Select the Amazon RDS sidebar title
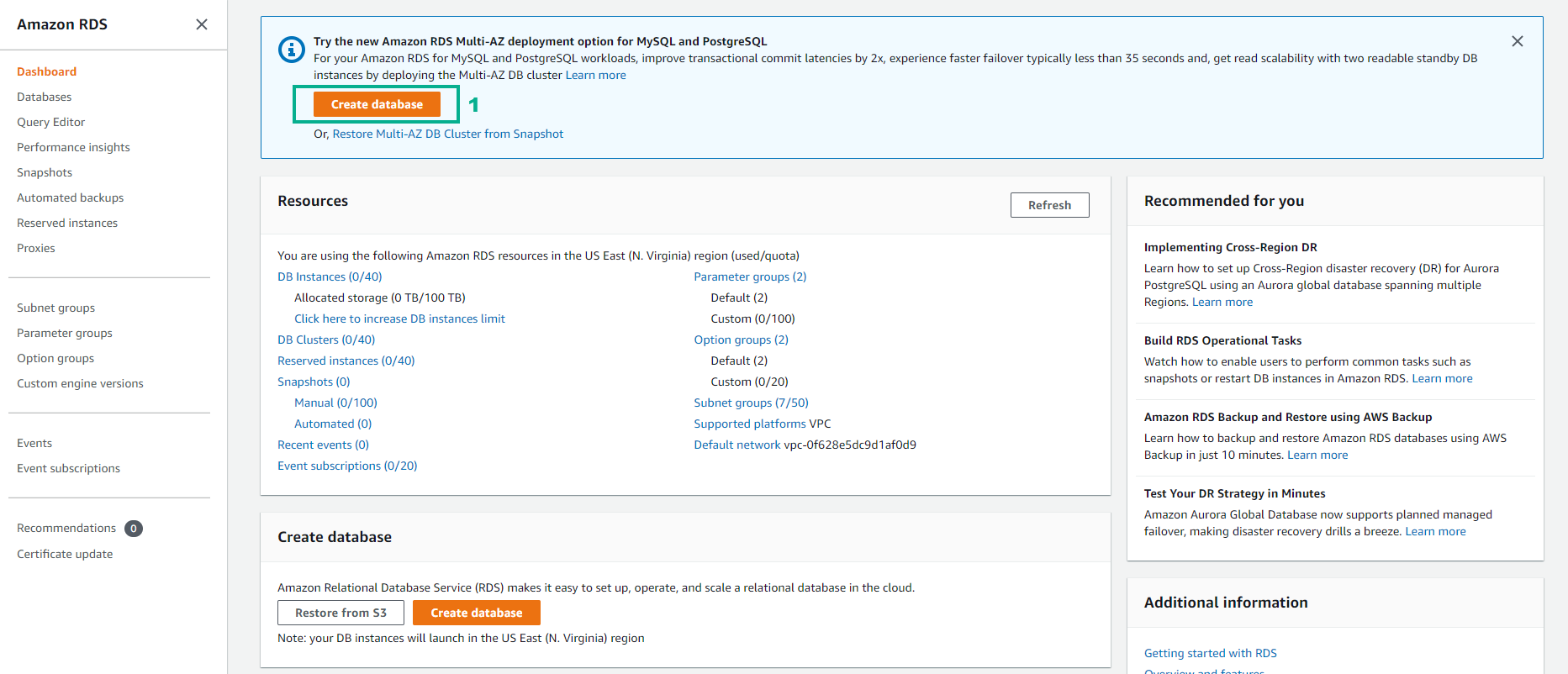Viewport: 1568px width, 674px height. [x=62, y=24]
